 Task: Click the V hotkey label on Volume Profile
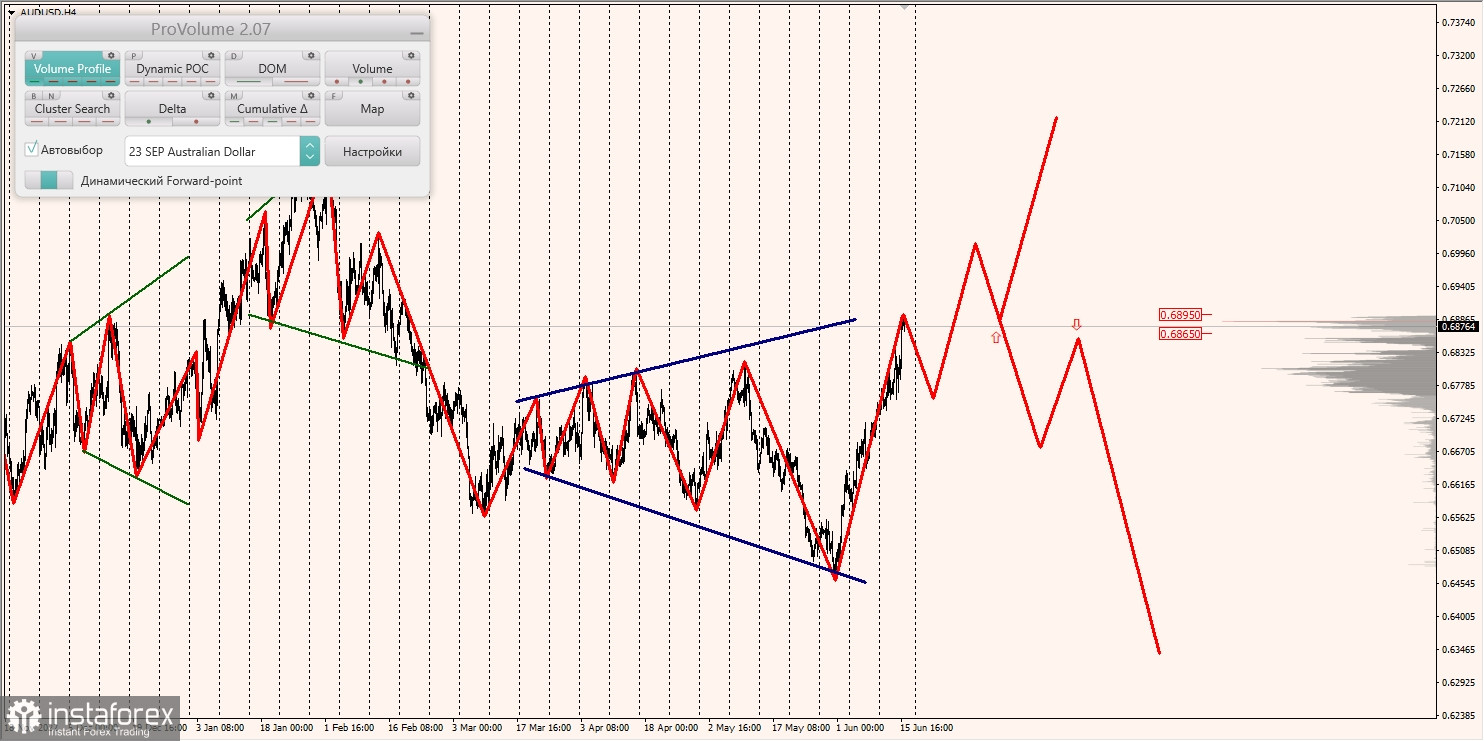click(x=33, y=56)
